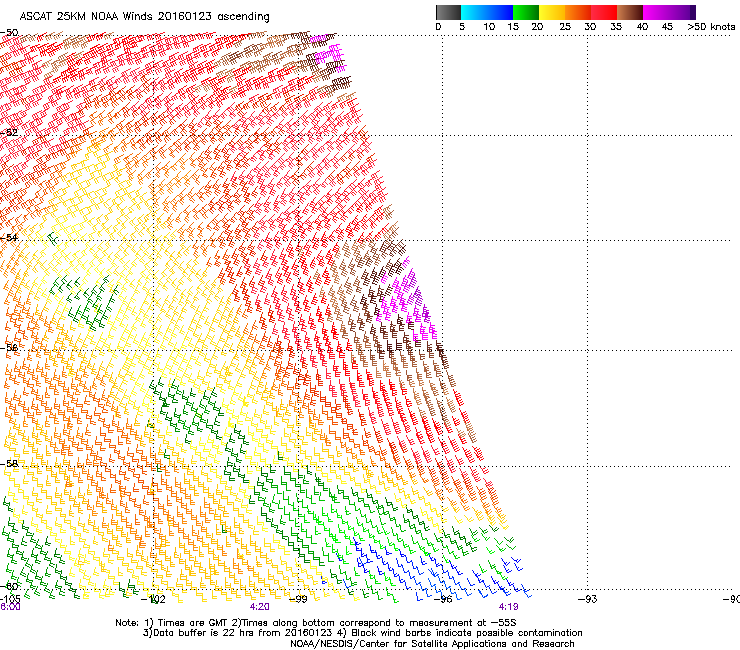740x650 pixels.
Task: Click the '10' label under the color bar
Action: pos(489,27)
